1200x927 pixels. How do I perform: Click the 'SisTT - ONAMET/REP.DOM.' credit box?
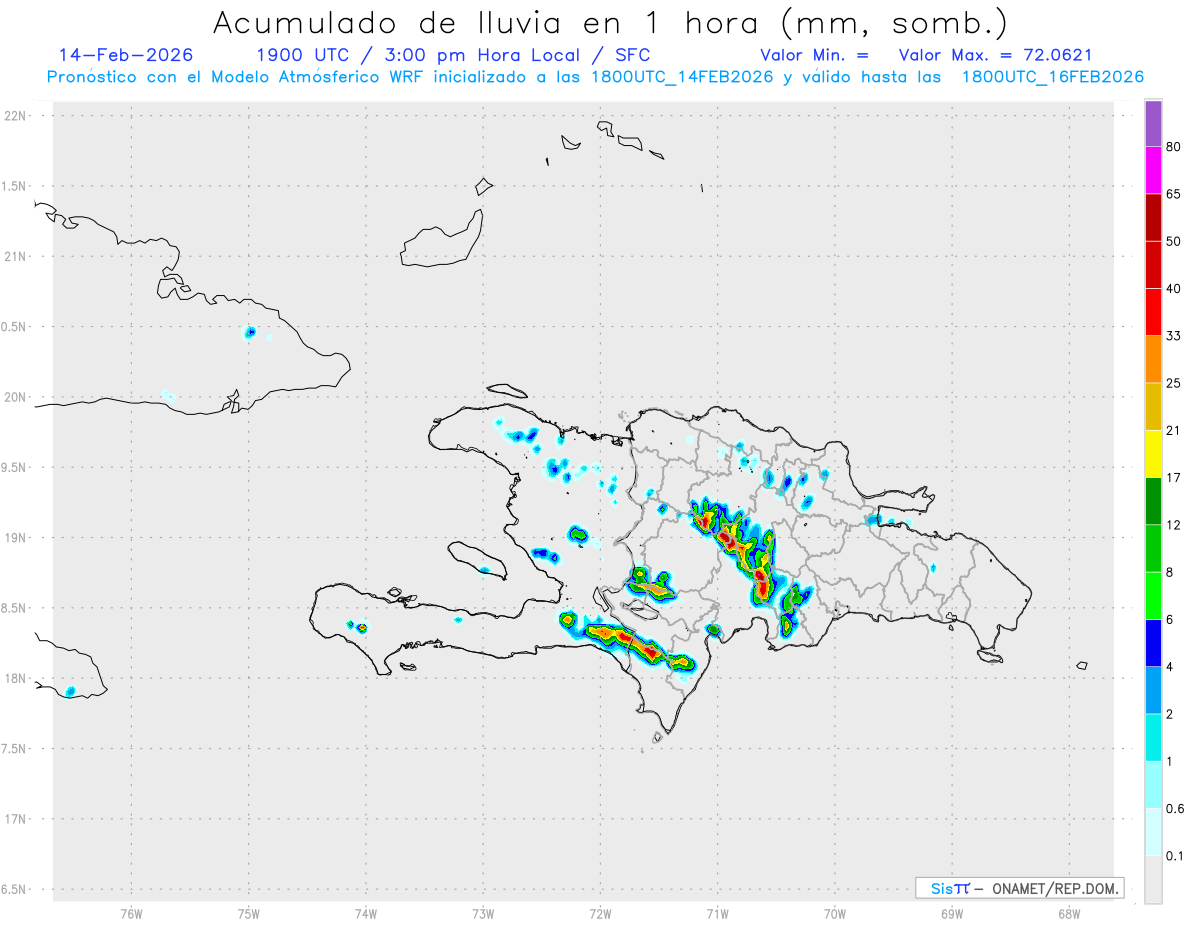1019,888
